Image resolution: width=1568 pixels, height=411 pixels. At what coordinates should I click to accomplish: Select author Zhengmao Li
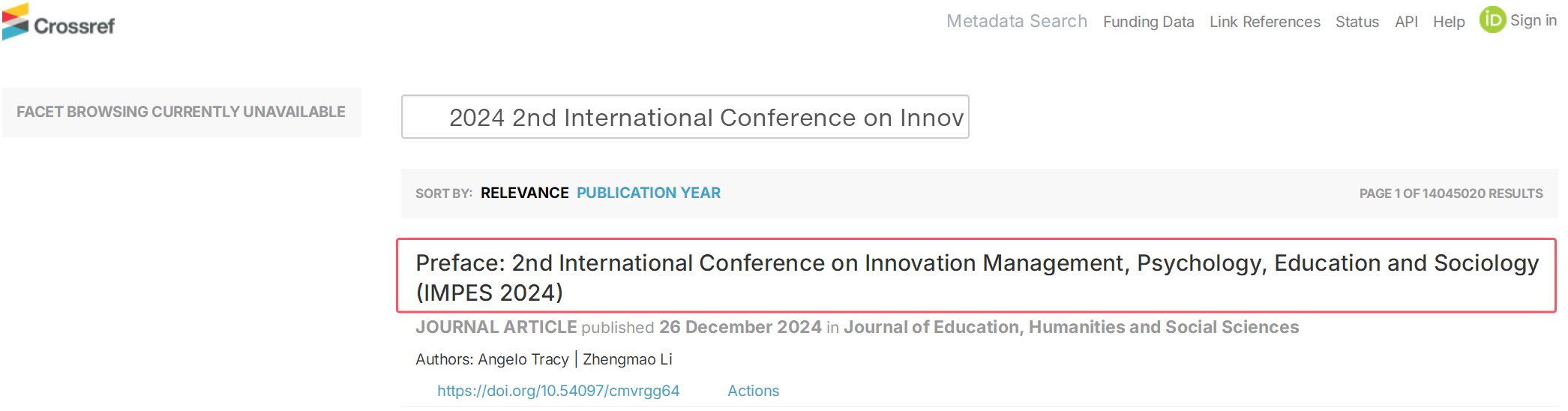pos(628,359)
